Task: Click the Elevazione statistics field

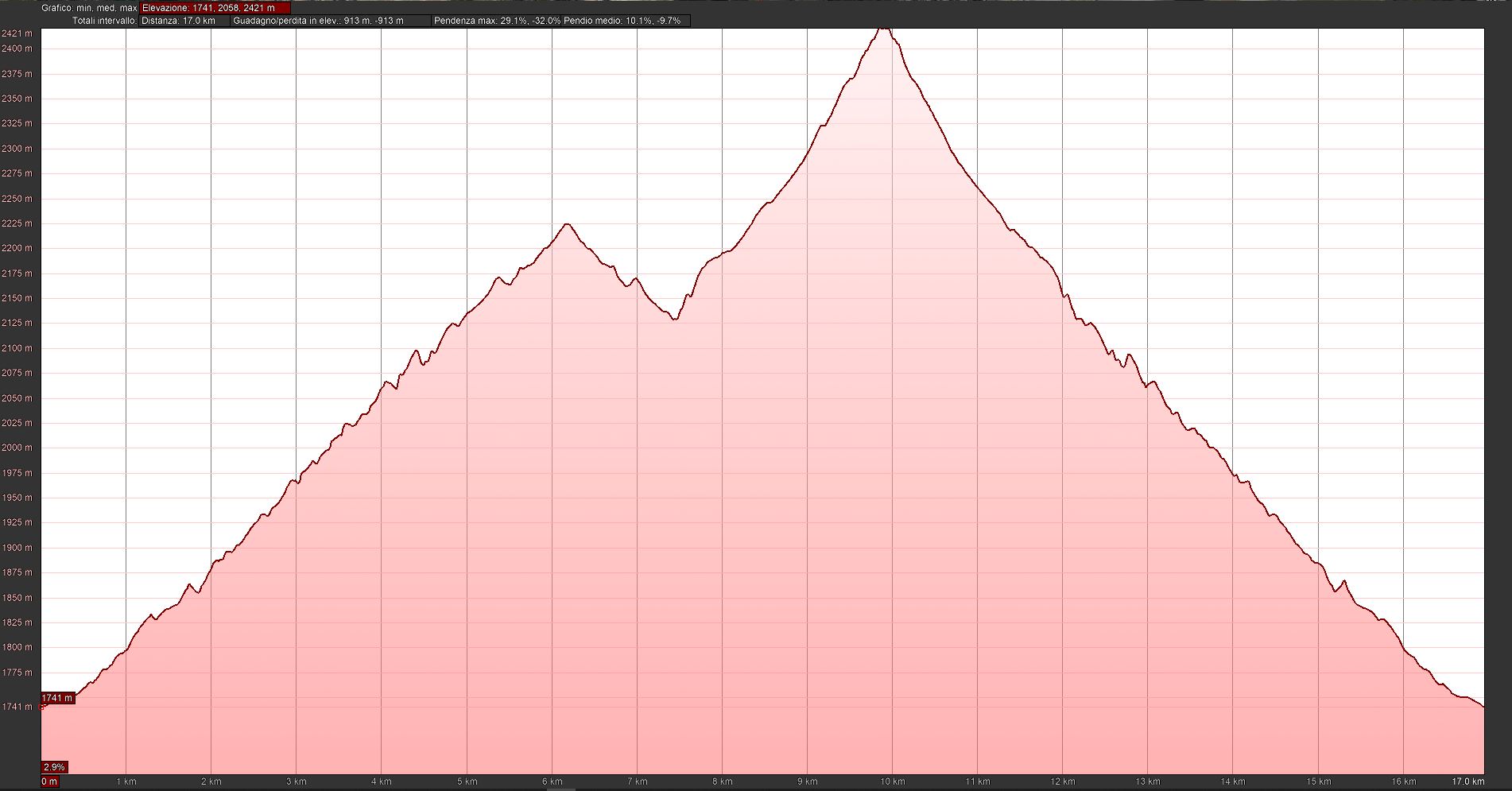Action: pyautogui.click(x=215, y=8)
